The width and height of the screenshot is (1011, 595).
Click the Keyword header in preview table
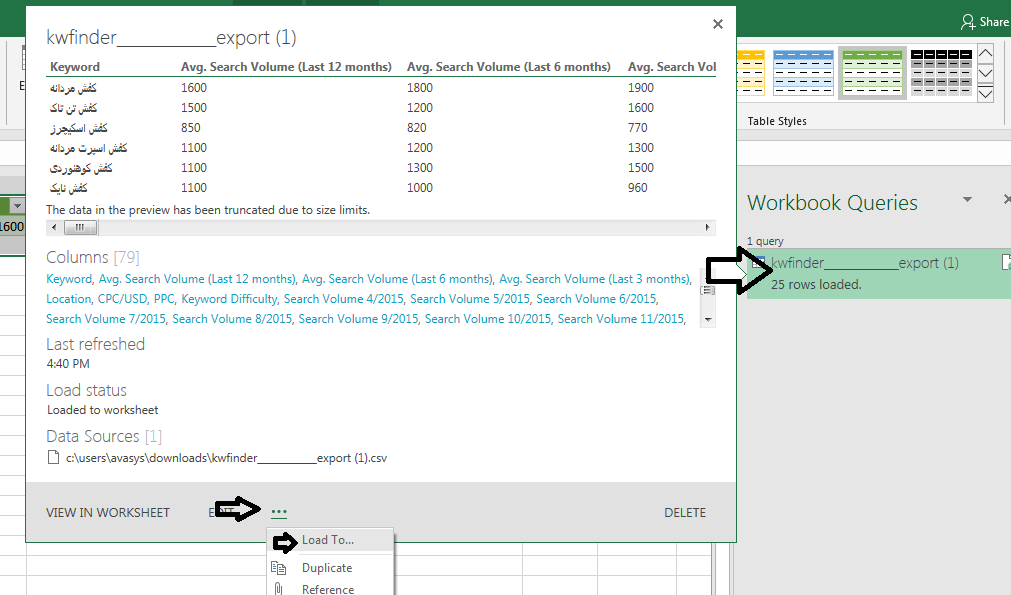pos(75,67)
